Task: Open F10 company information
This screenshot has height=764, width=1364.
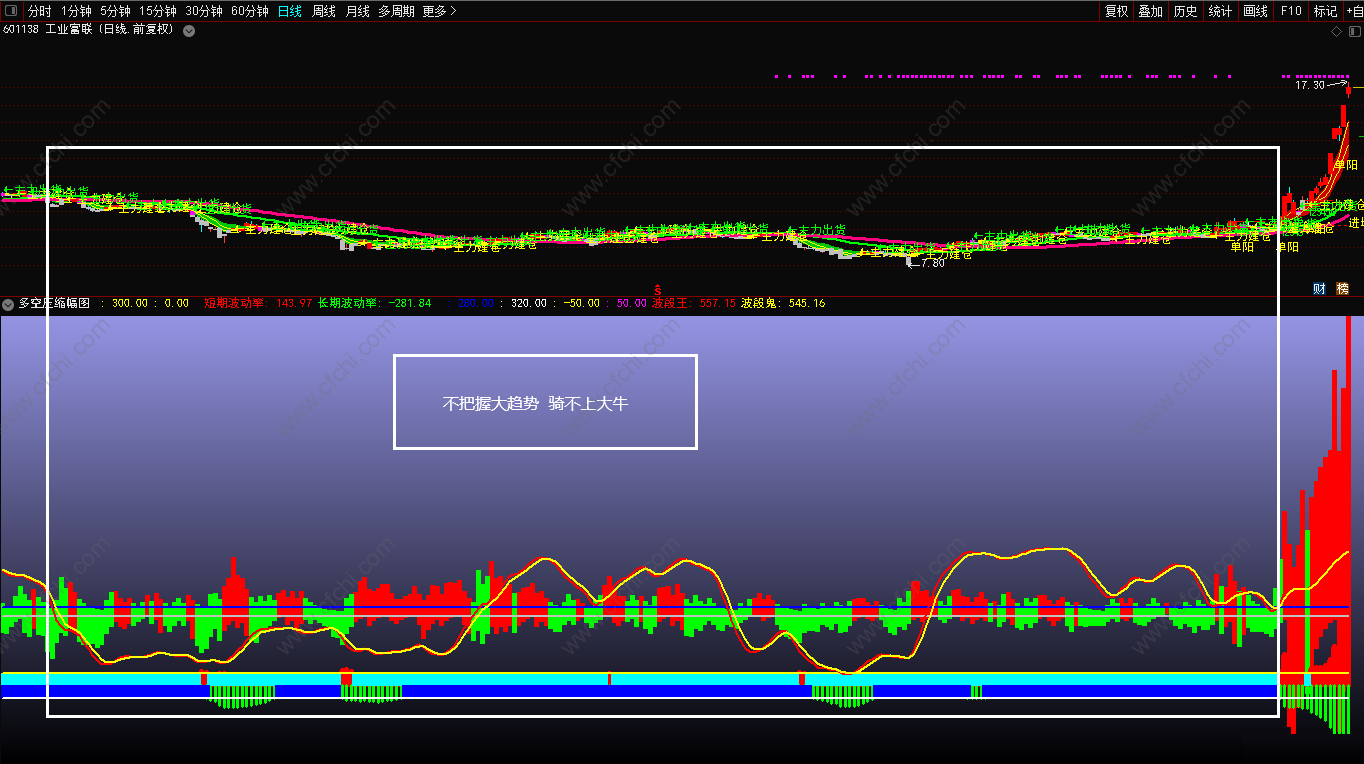Action: point(1291,11)
